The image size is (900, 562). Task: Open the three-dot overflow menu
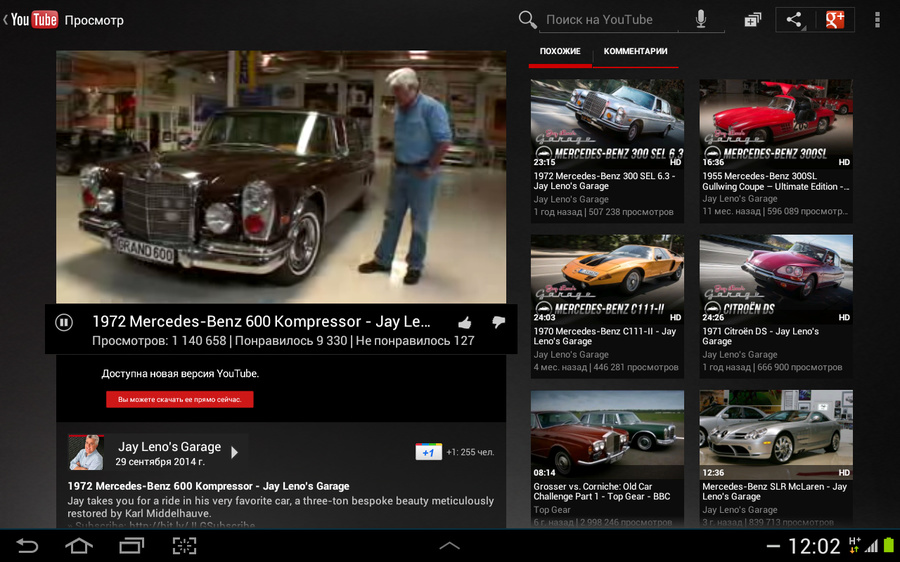(876, 20)
